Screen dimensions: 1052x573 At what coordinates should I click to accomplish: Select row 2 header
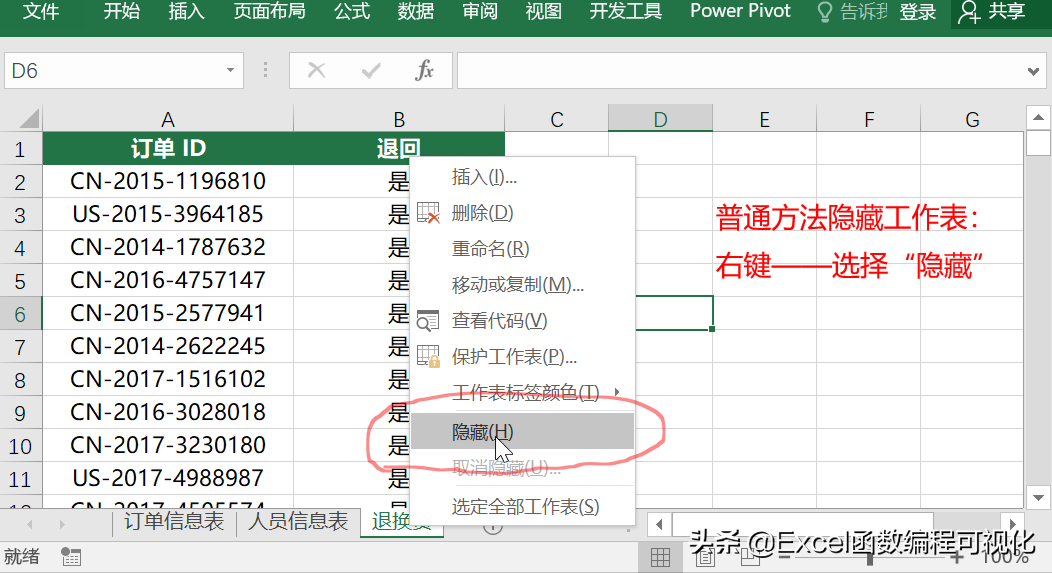tap(20, 182)
